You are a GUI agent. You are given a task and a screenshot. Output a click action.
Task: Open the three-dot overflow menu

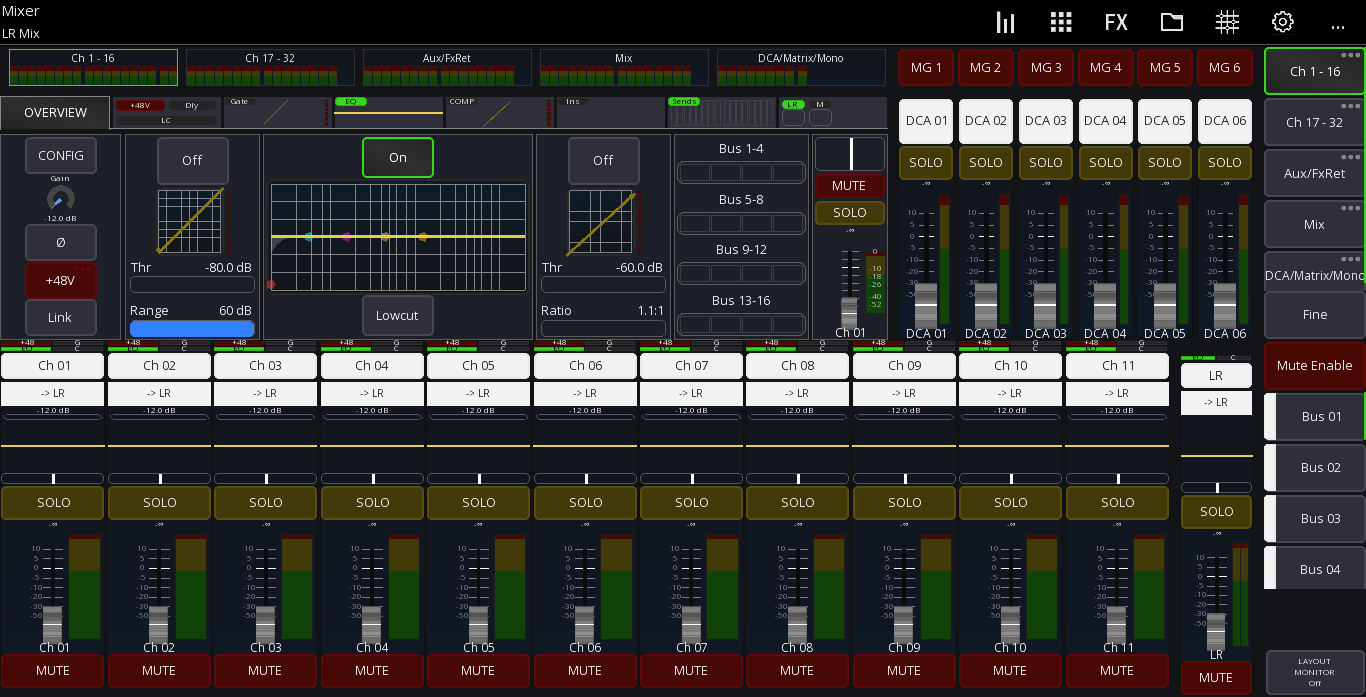(1338, 25)
